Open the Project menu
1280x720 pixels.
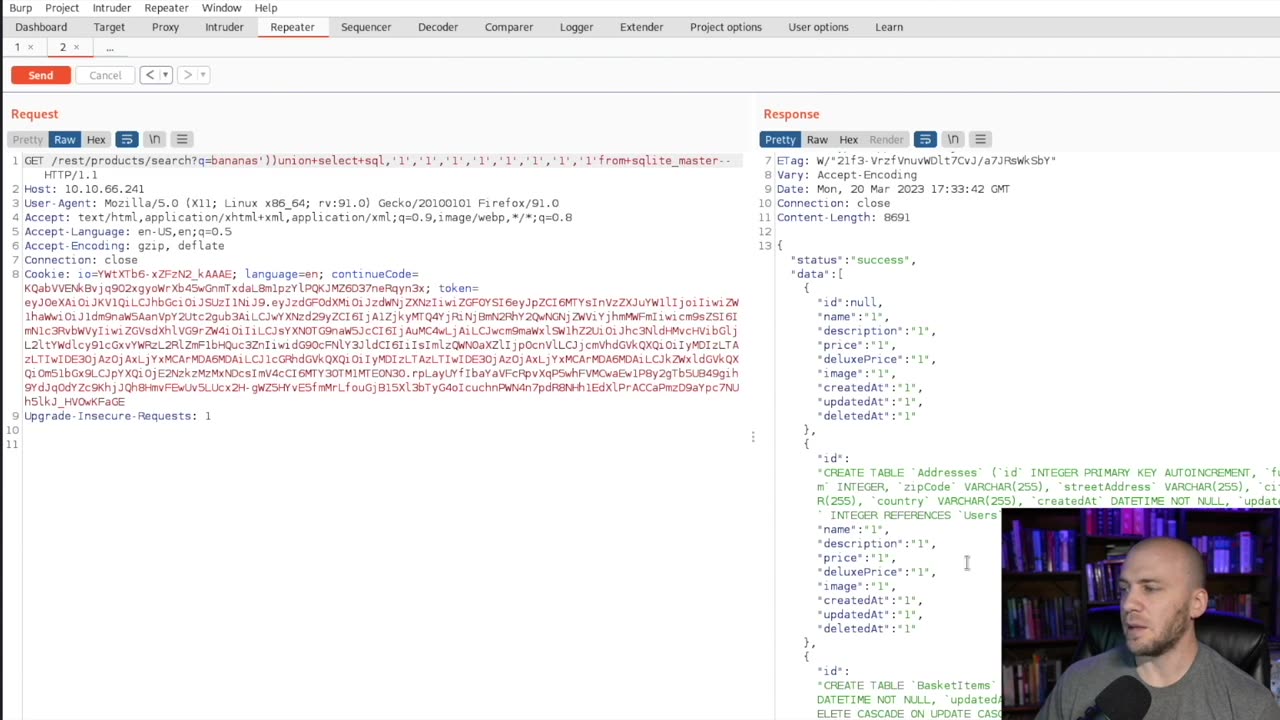[62, 8]
